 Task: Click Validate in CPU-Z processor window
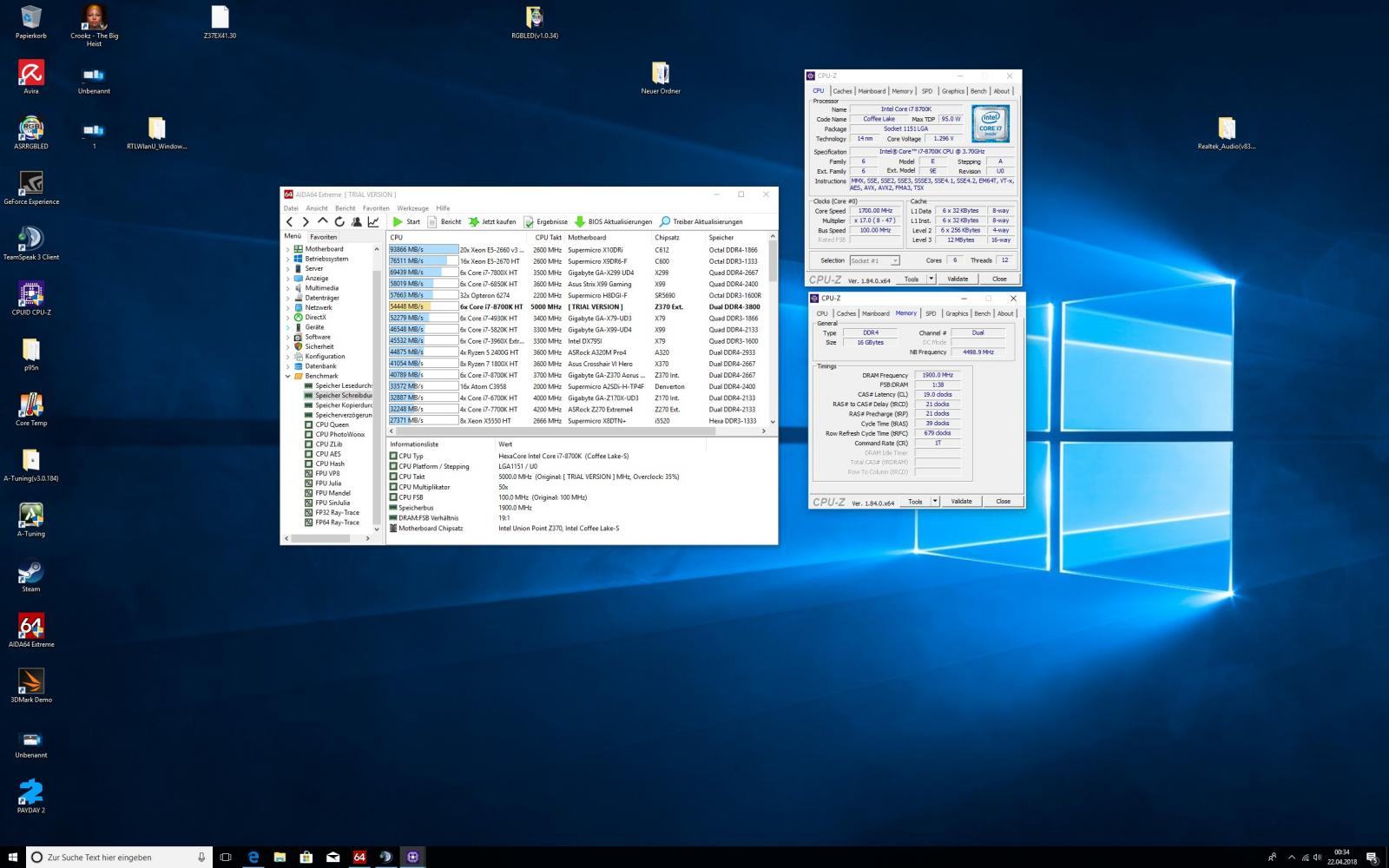[x=958, y=279]
